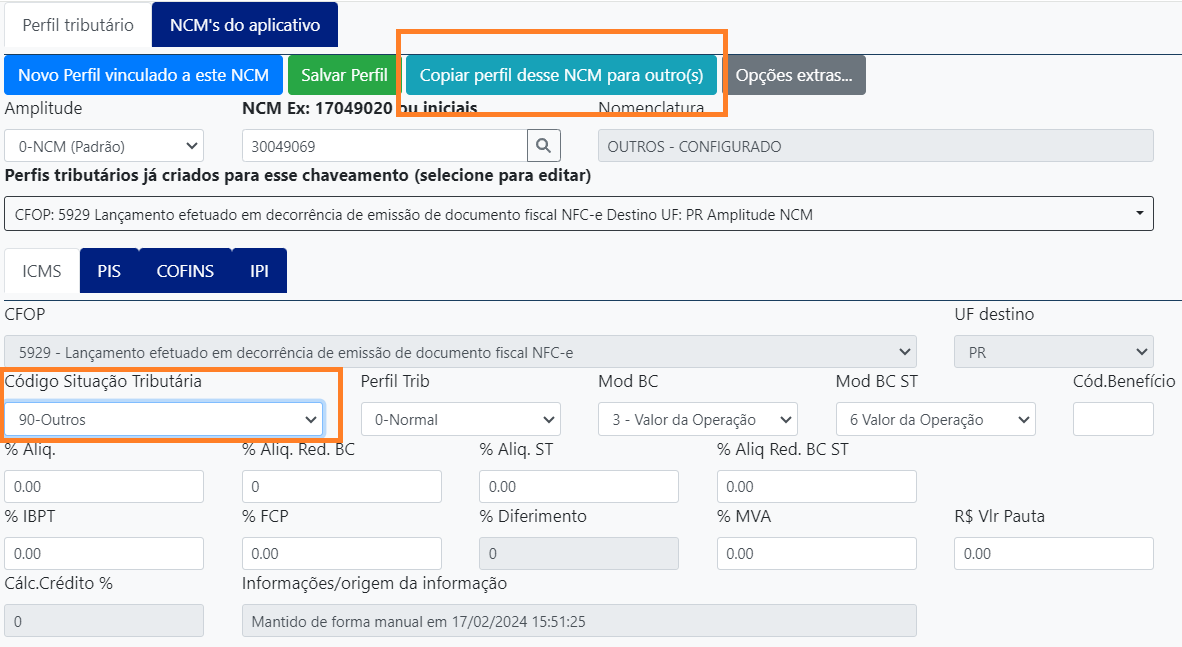Expand Código Situação Tributária dropdown
The width and height of the screenshot is (1182, 647).
point(163,420)
